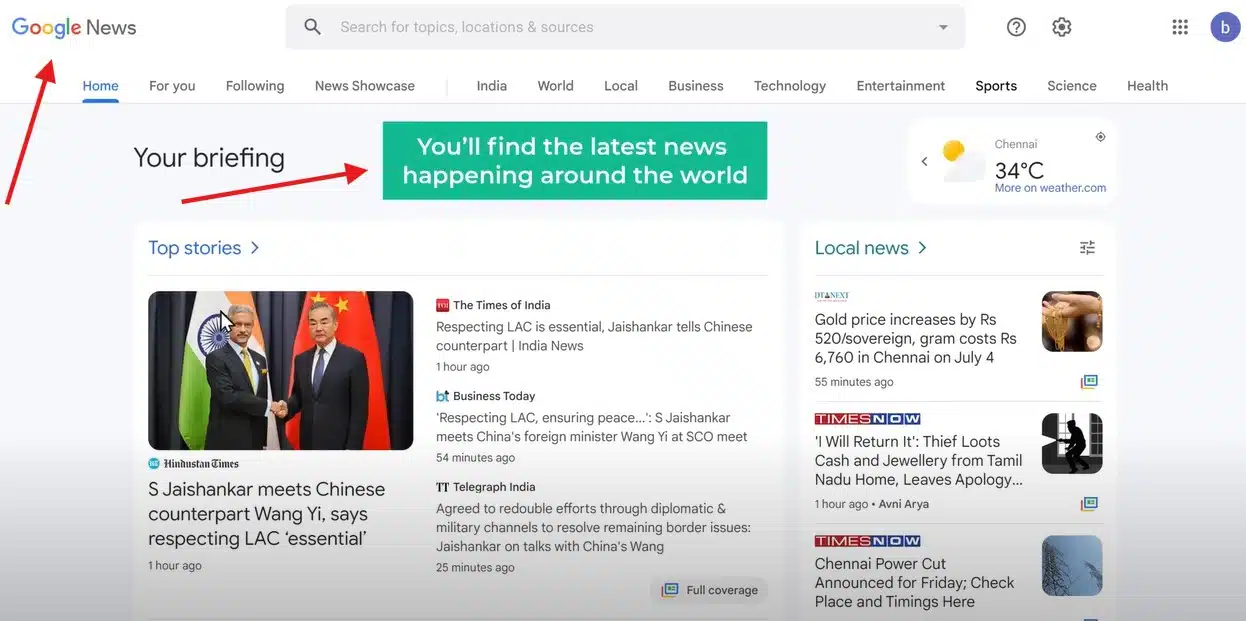Image resolution: width=1246 pixels, height=621 pixels.
Task: Open the Technology news section
Action: 789,86
